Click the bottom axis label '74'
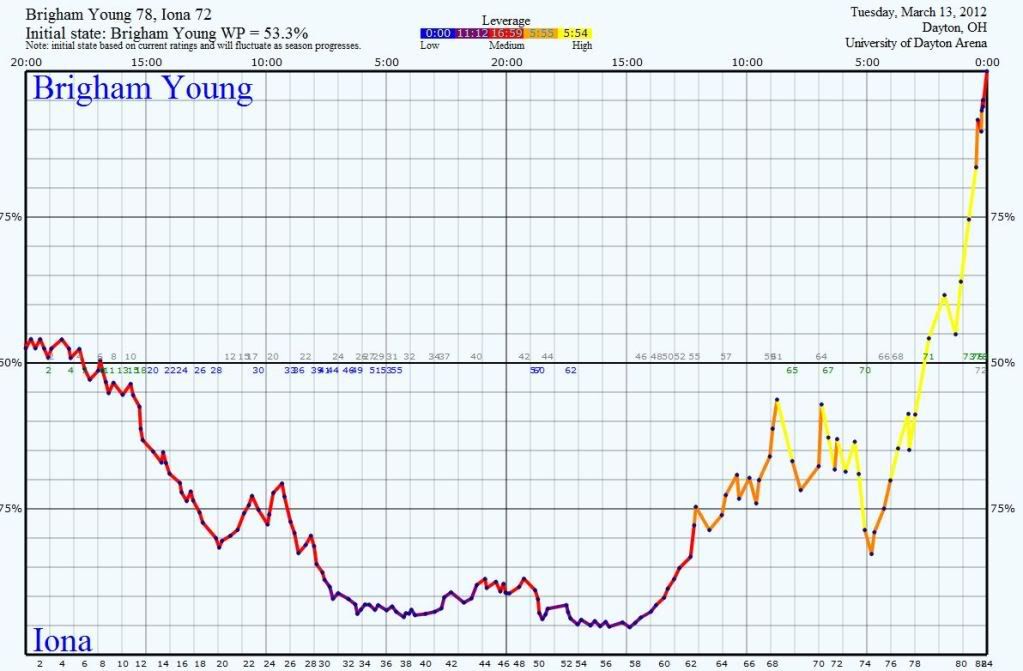1023x671 pixels. click(865, 664)
